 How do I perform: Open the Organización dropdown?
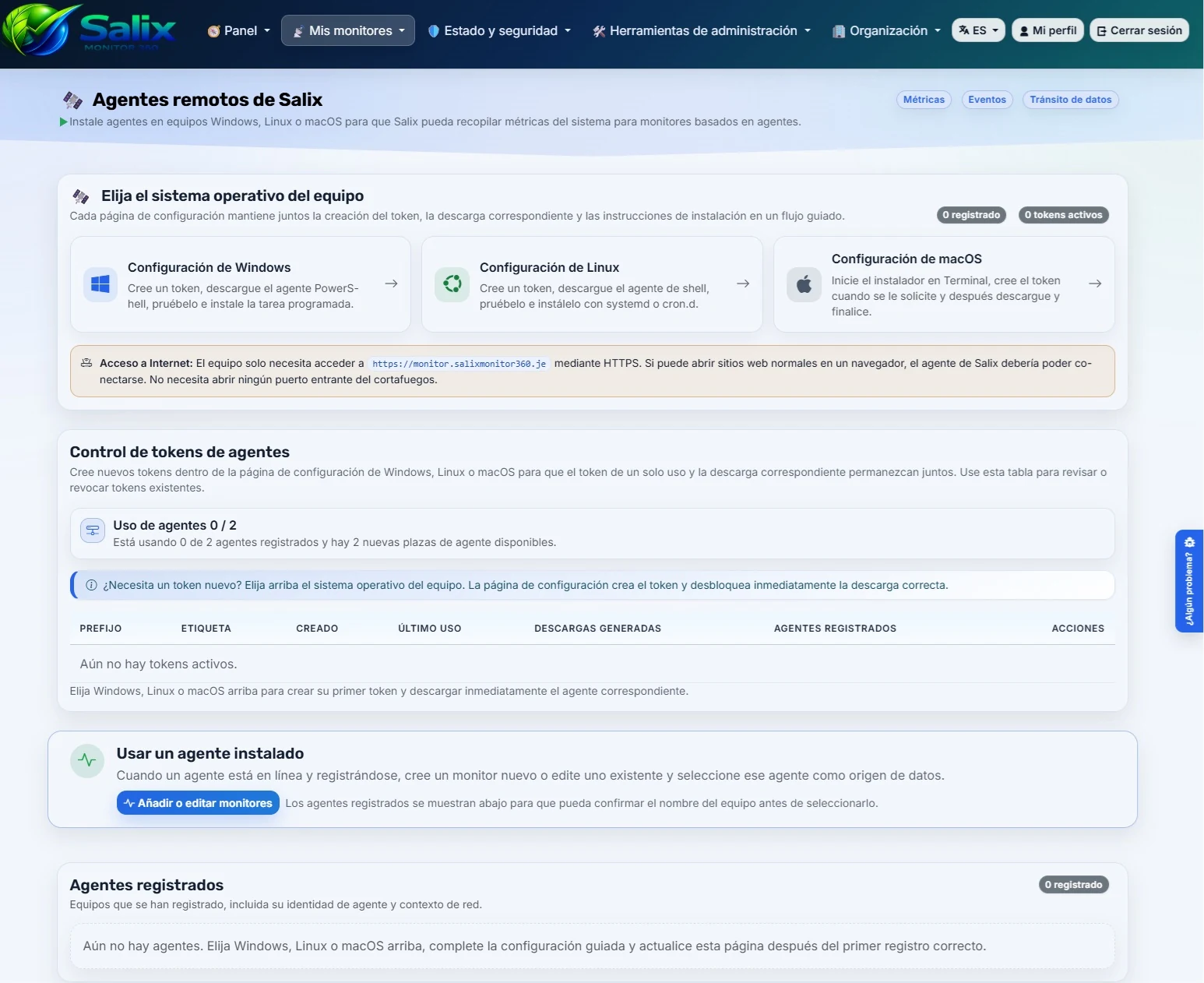887,30
